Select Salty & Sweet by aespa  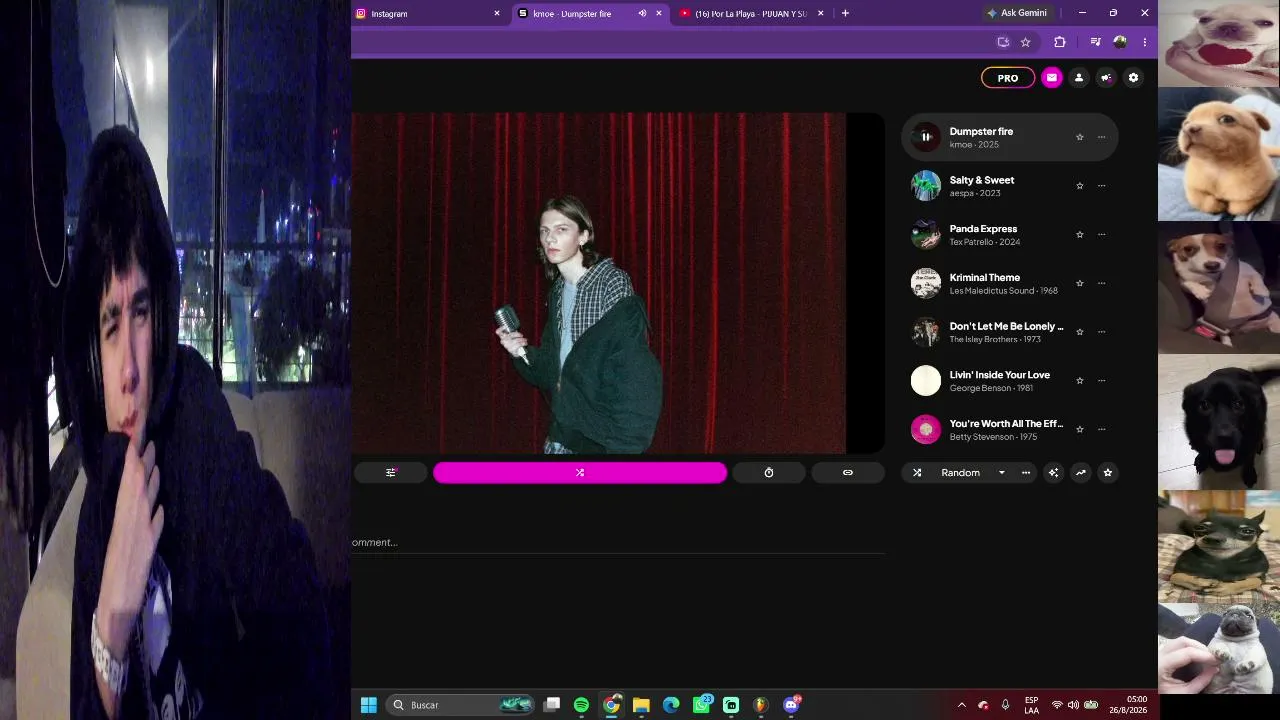point(1010,186)
